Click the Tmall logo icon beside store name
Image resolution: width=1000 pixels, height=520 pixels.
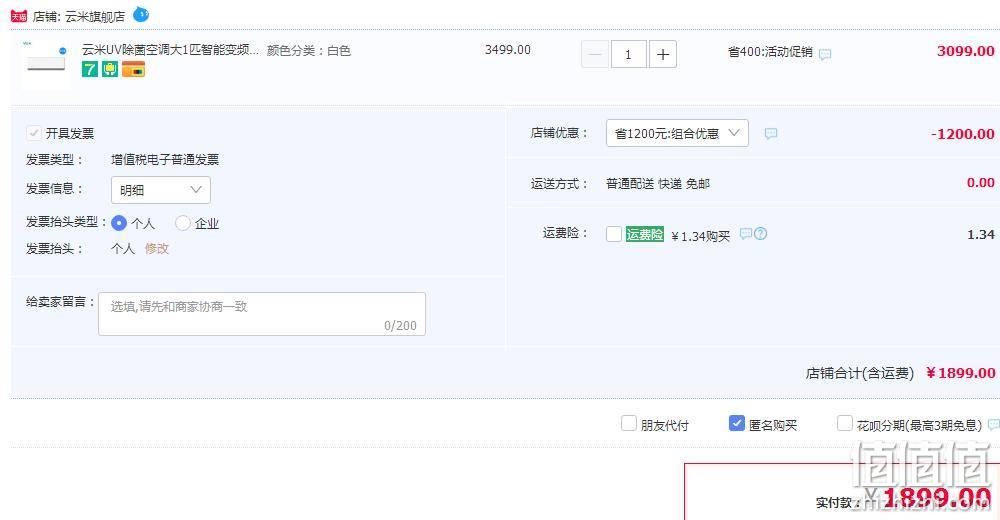pos(19,17)
